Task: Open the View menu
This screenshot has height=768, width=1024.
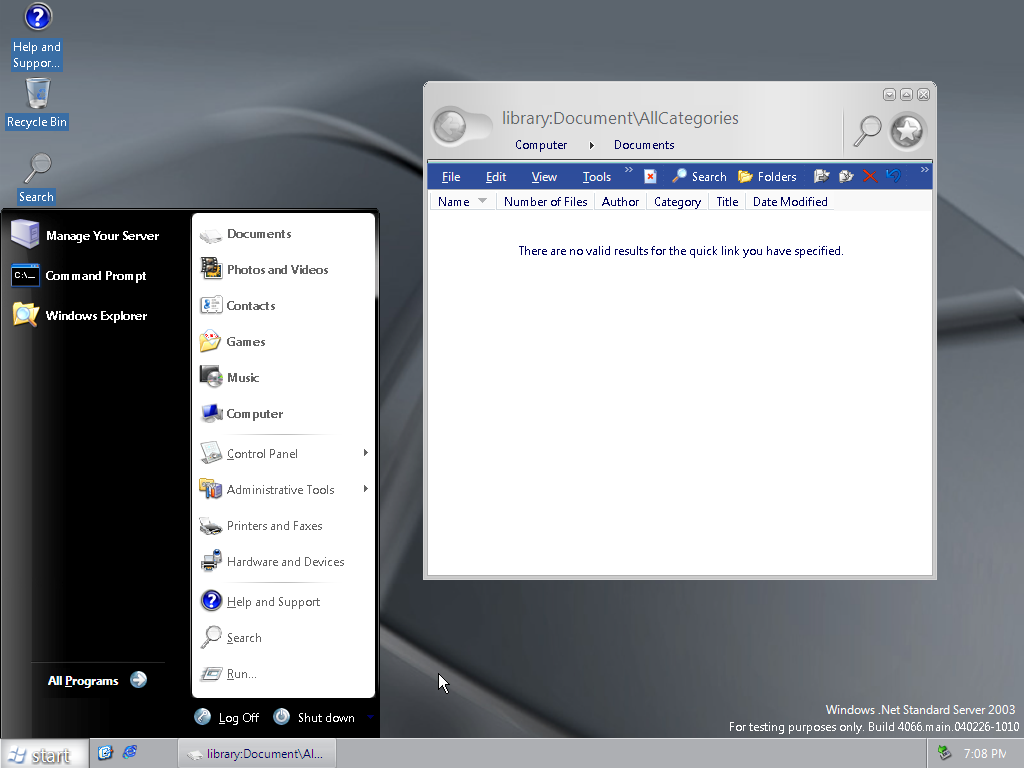Action: [544, 177]
